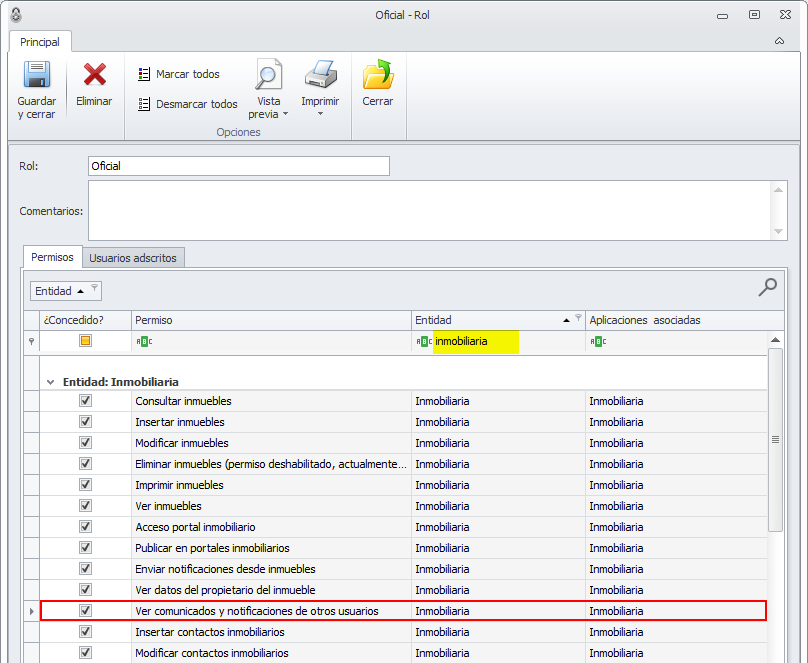Click the permissions grid vertical scrollbar
Image resolution: width=808 pixels, height=663 pixels.
pos(775,440)
